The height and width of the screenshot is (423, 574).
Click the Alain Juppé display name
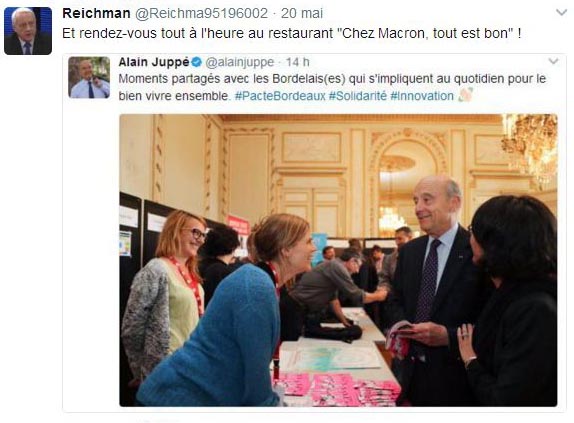(x=154, y=62)
